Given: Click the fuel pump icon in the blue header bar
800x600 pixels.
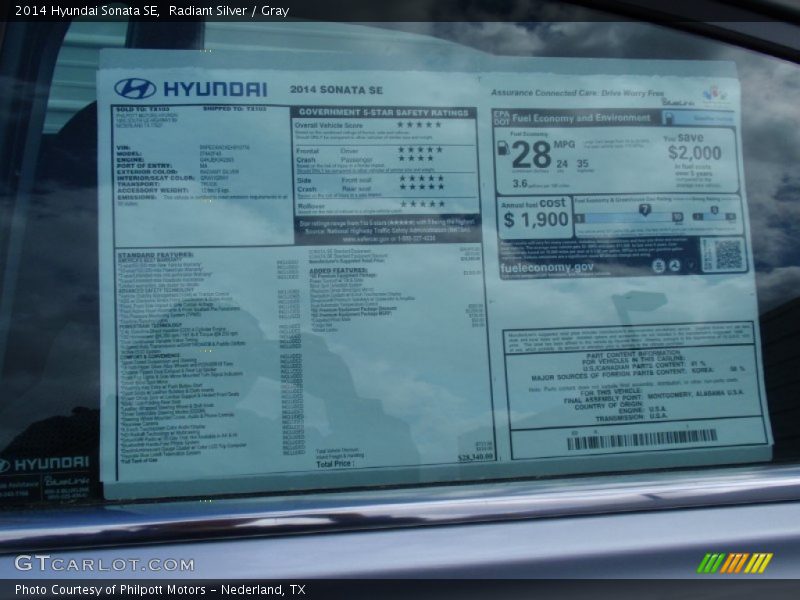Looking at the screenshot, I should click(x=669, y=118).
